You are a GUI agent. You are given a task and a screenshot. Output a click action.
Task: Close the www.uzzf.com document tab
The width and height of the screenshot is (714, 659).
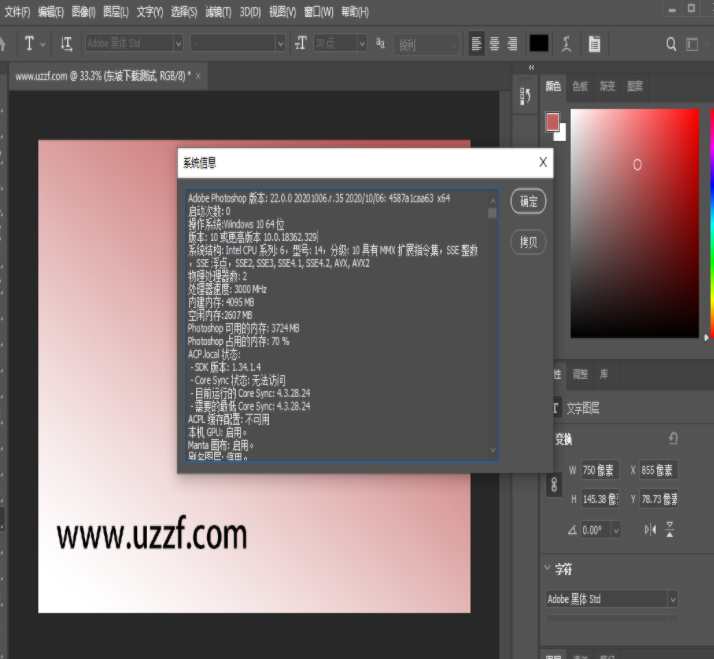point(198,76)
